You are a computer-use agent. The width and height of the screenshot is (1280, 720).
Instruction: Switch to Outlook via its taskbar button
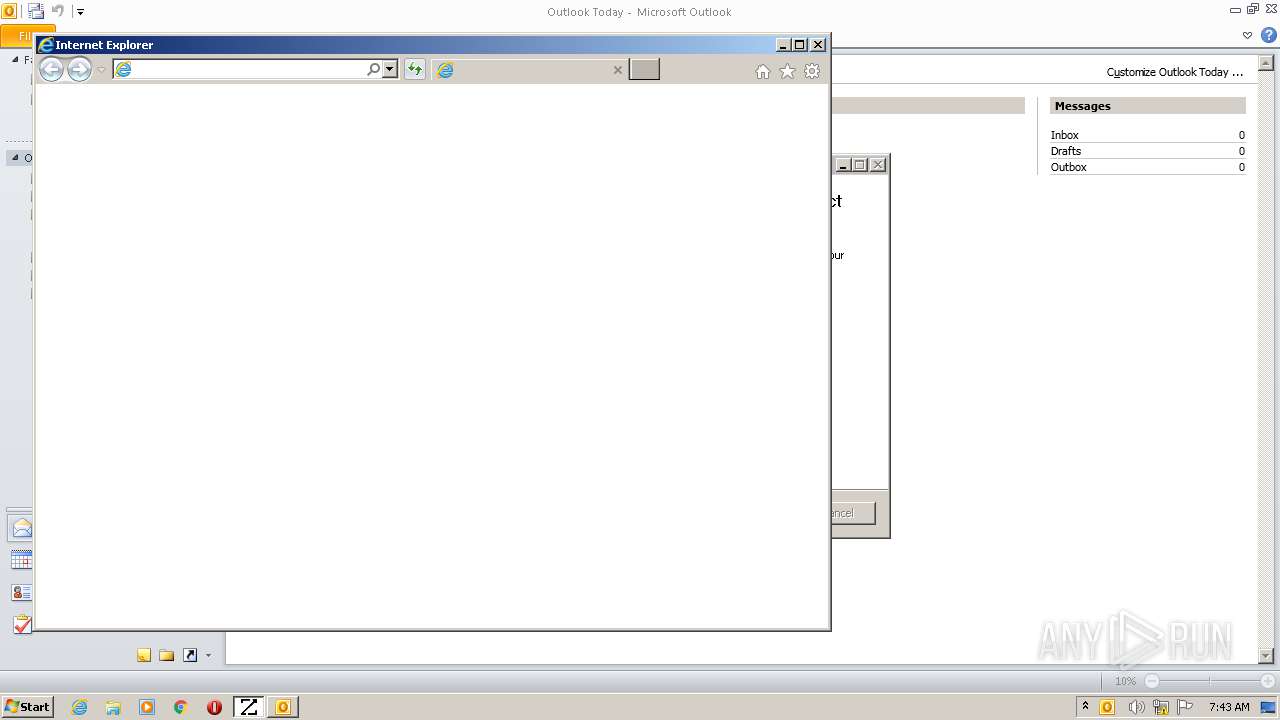click(x=283, y=707)
